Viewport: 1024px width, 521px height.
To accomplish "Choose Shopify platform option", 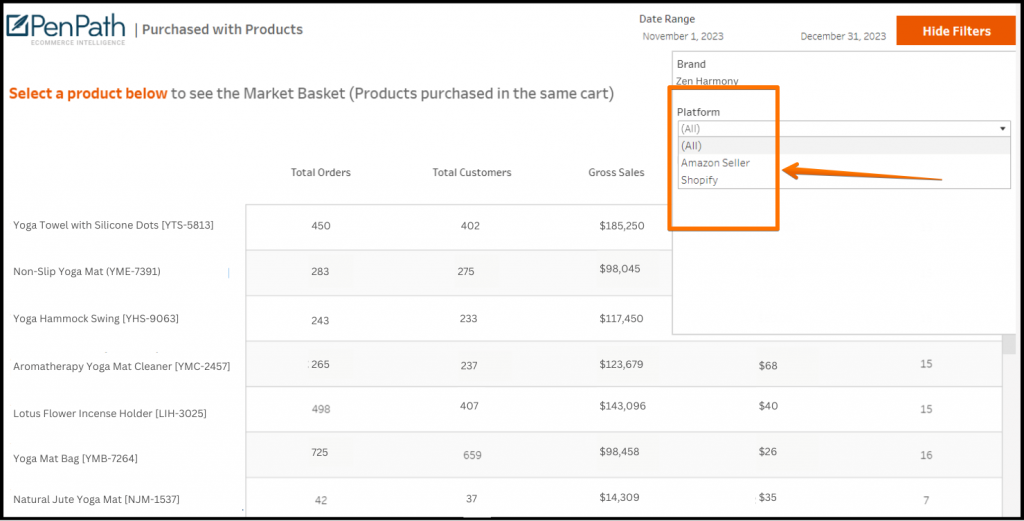I will point(844,180).
